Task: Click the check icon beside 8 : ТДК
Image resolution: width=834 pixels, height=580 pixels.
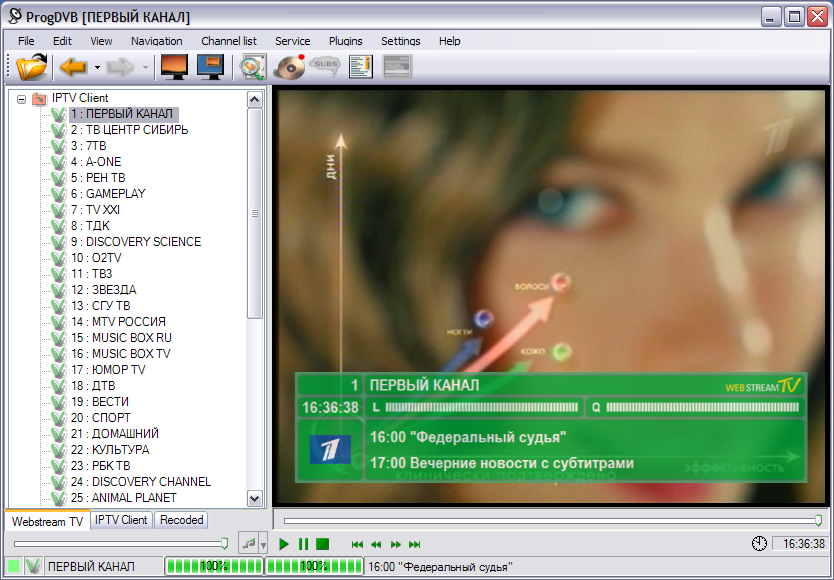Action: point(59,226)
